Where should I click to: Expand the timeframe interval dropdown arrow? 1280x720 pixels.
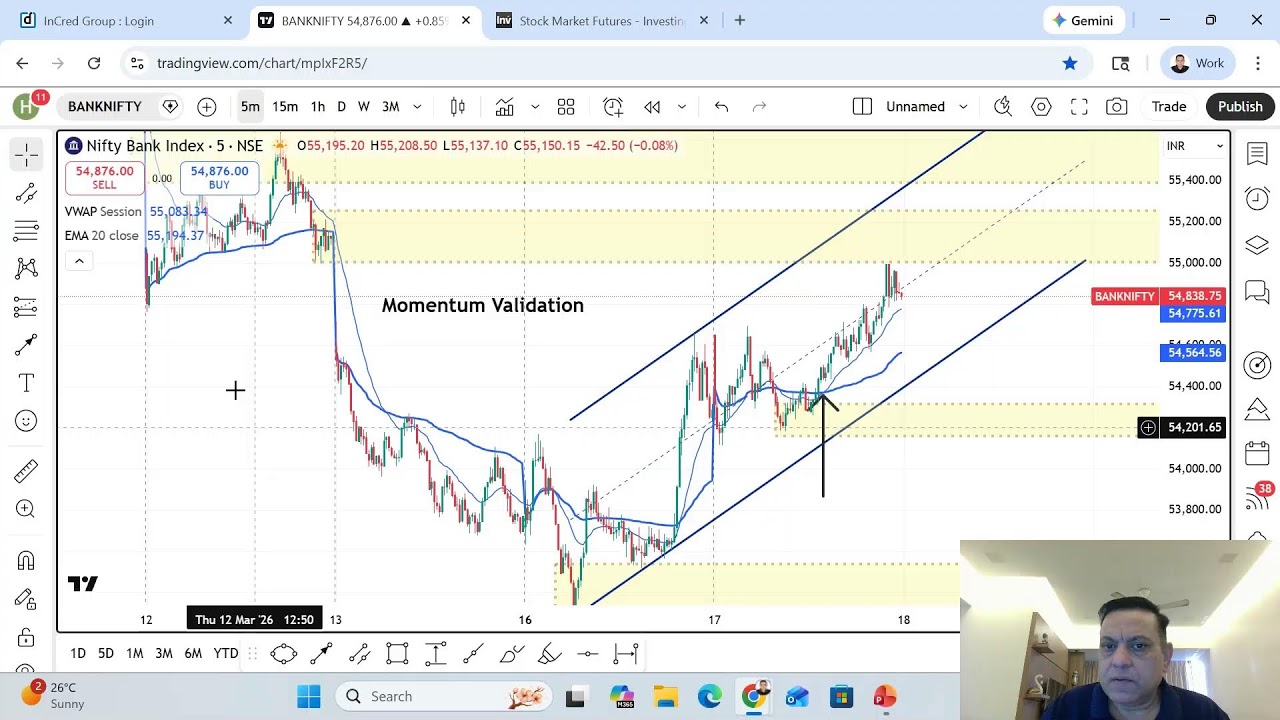pyautogui.click(x=417, y=107)
